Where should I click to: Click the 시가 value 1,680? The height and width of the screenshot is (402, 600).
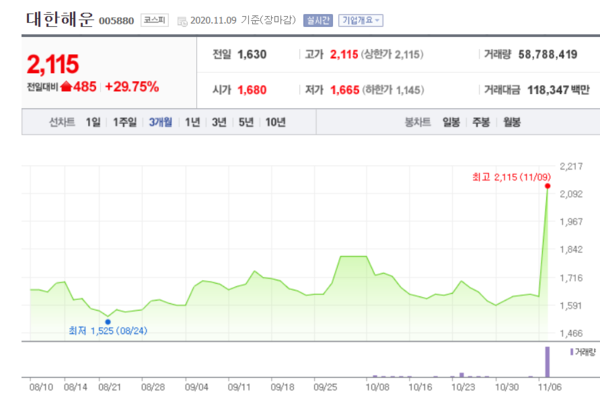coord(252,90)
